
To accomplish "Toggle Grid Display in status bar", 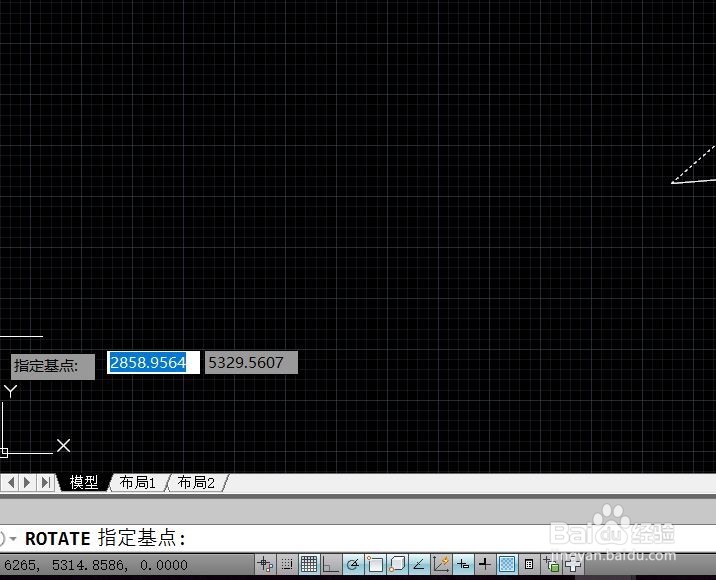I will pos(309,565).
